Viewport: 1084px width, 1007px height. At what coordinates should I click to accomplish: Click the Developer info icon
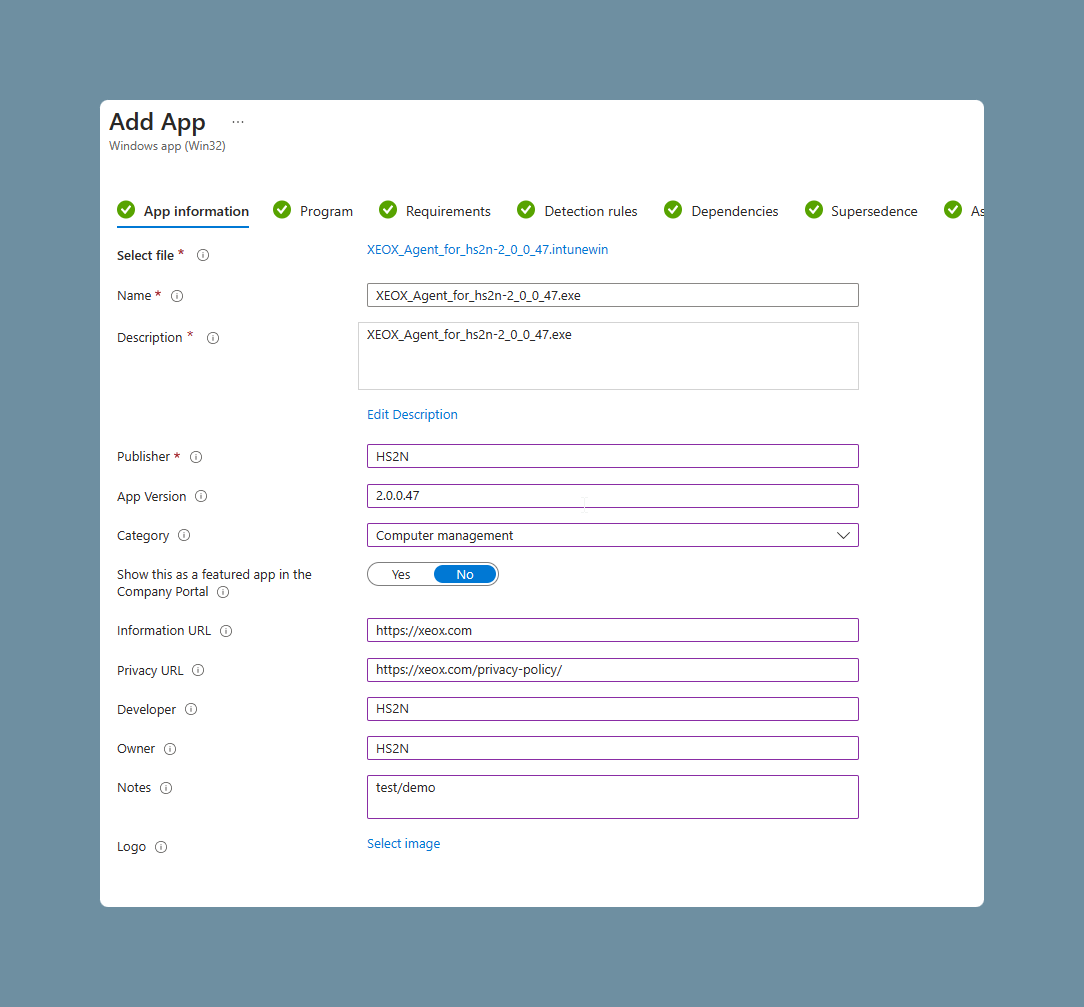(191, 709)
